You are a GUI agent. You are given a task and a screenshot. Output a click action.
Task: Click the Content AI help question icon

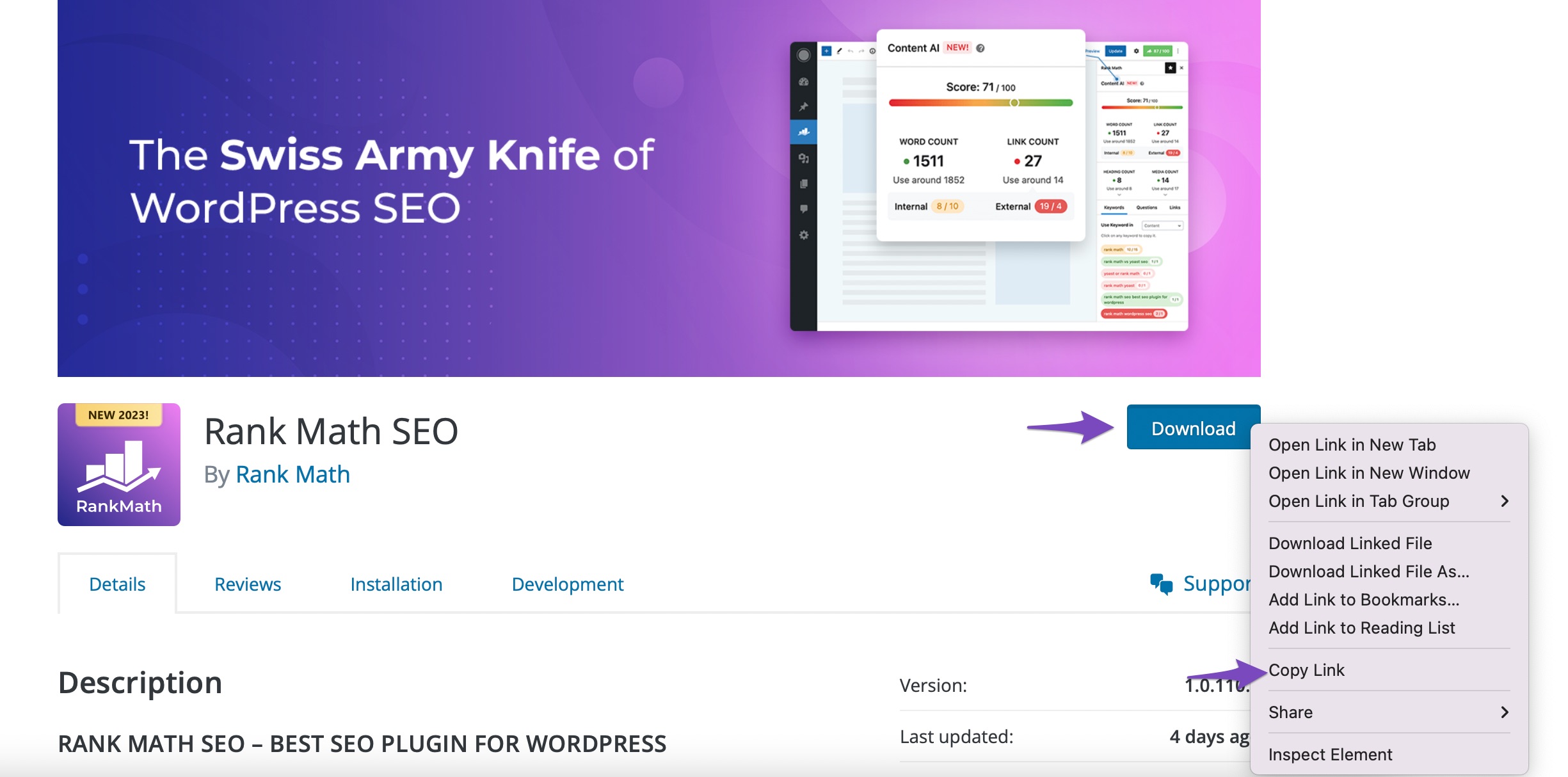tap(980, 48)
